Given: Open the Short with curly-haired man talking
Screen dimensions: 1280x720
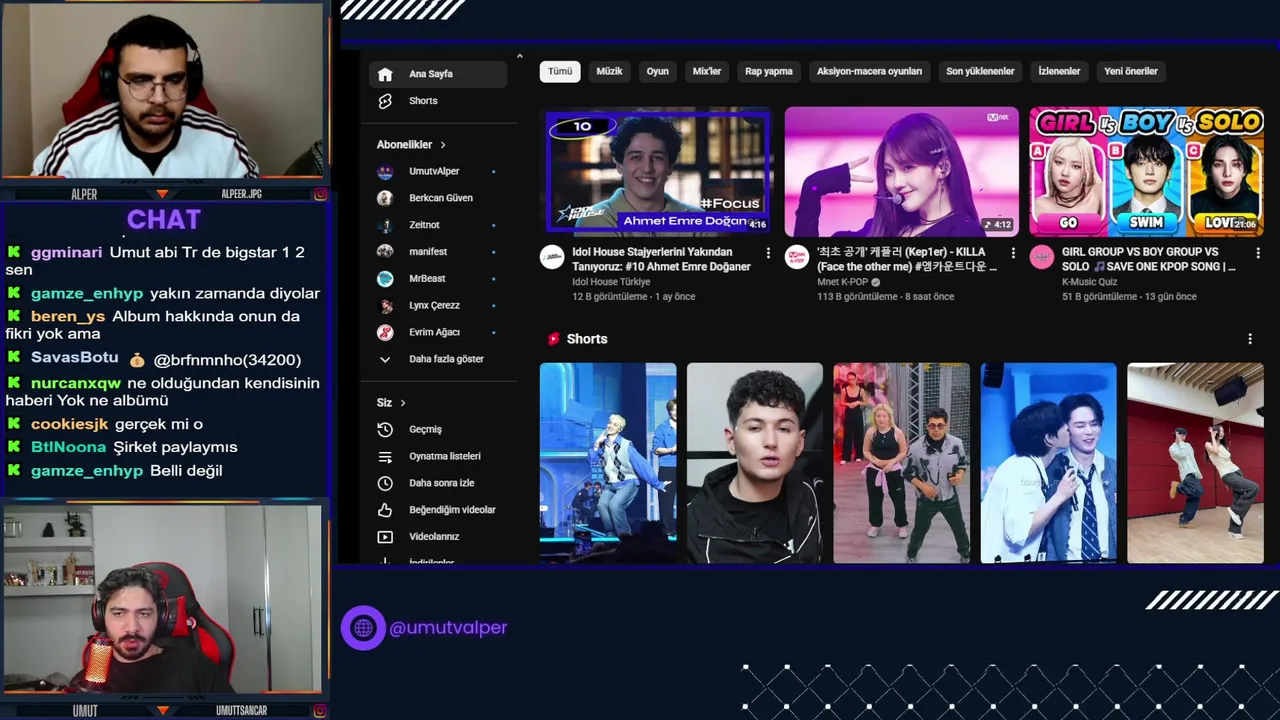Looking at the screenshot, I should pyautogui.click(x=755, y=462).
